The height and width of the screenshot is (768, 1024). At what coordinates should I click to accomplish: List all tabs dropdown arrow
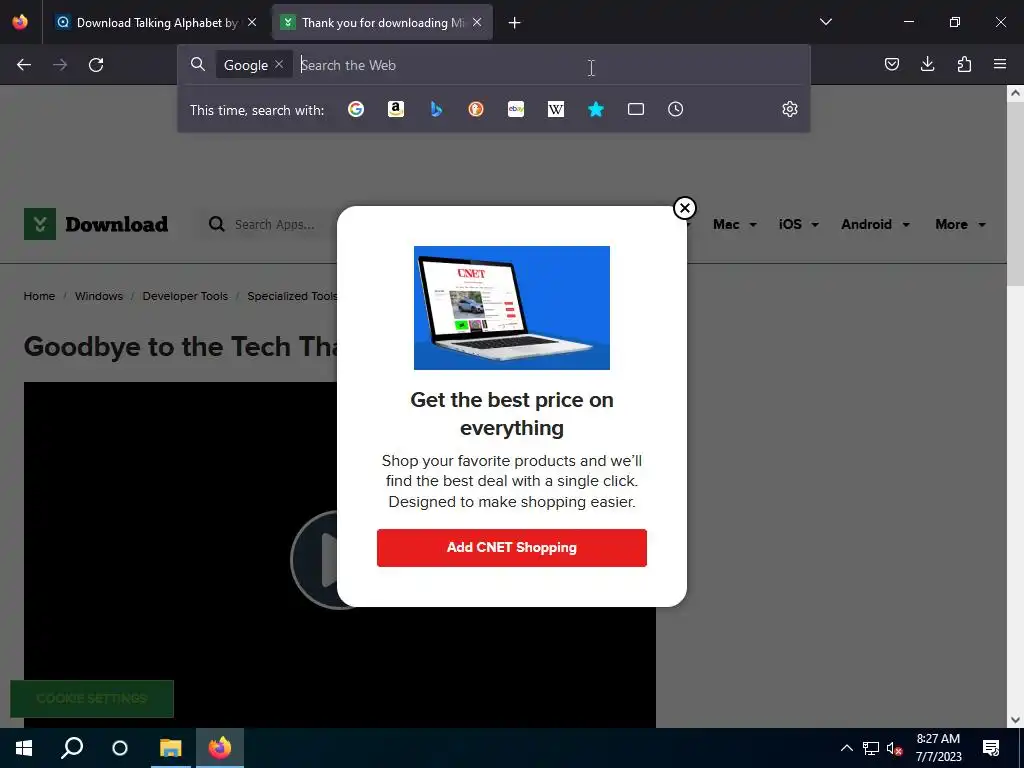pyautogui.click(x=826, y=22)
